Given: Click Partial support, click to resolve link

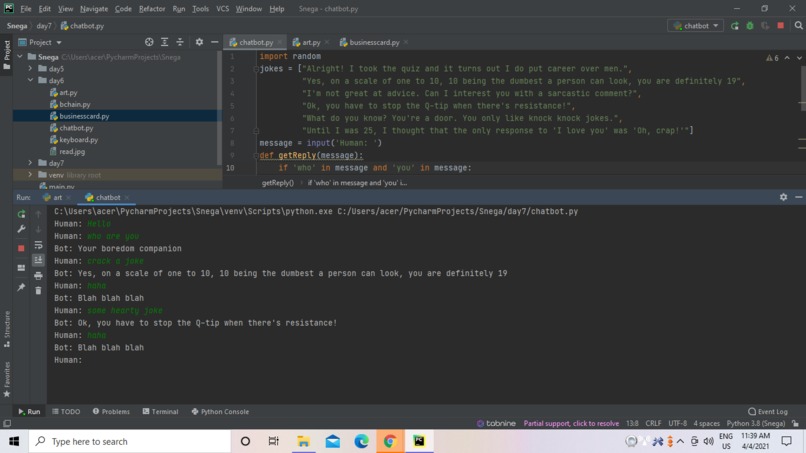Looking at the screenshot, I should pyautogui.click(x=571, y=424).
